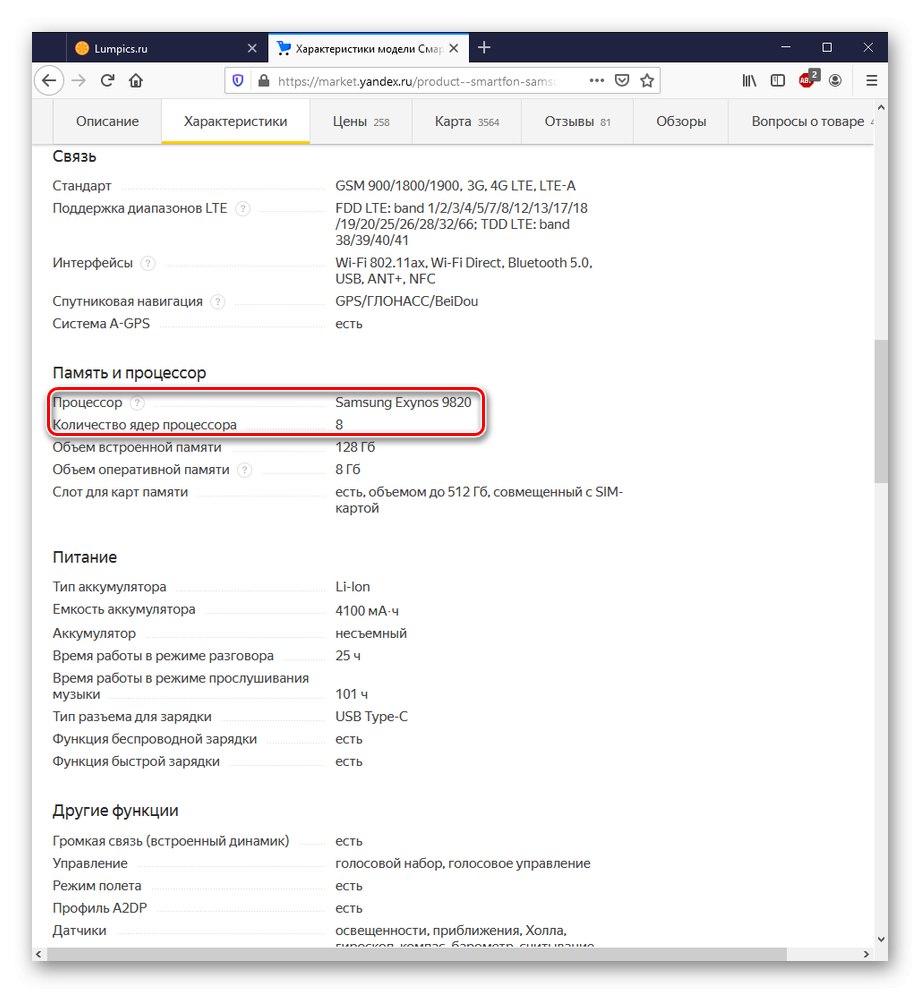
Task: Show help for Спутниковая навигация
Action: click(x=217, y=301)
